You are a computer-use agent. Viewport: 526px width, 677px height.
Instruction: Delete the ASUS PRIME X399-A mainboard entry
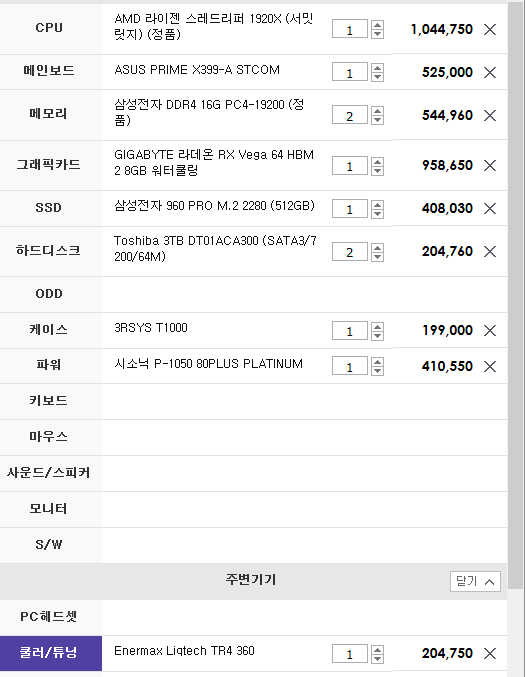tap(490, 73)
